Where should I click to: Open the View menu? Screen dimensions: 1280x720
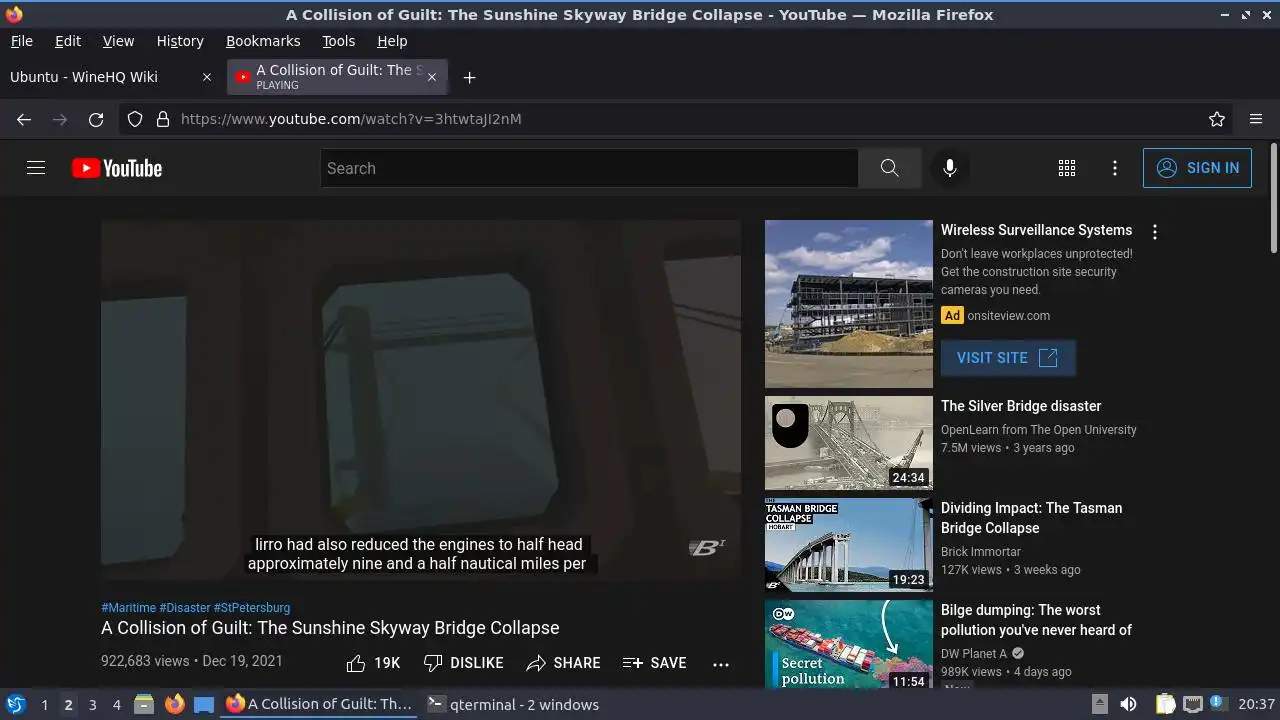coord(118,41)
